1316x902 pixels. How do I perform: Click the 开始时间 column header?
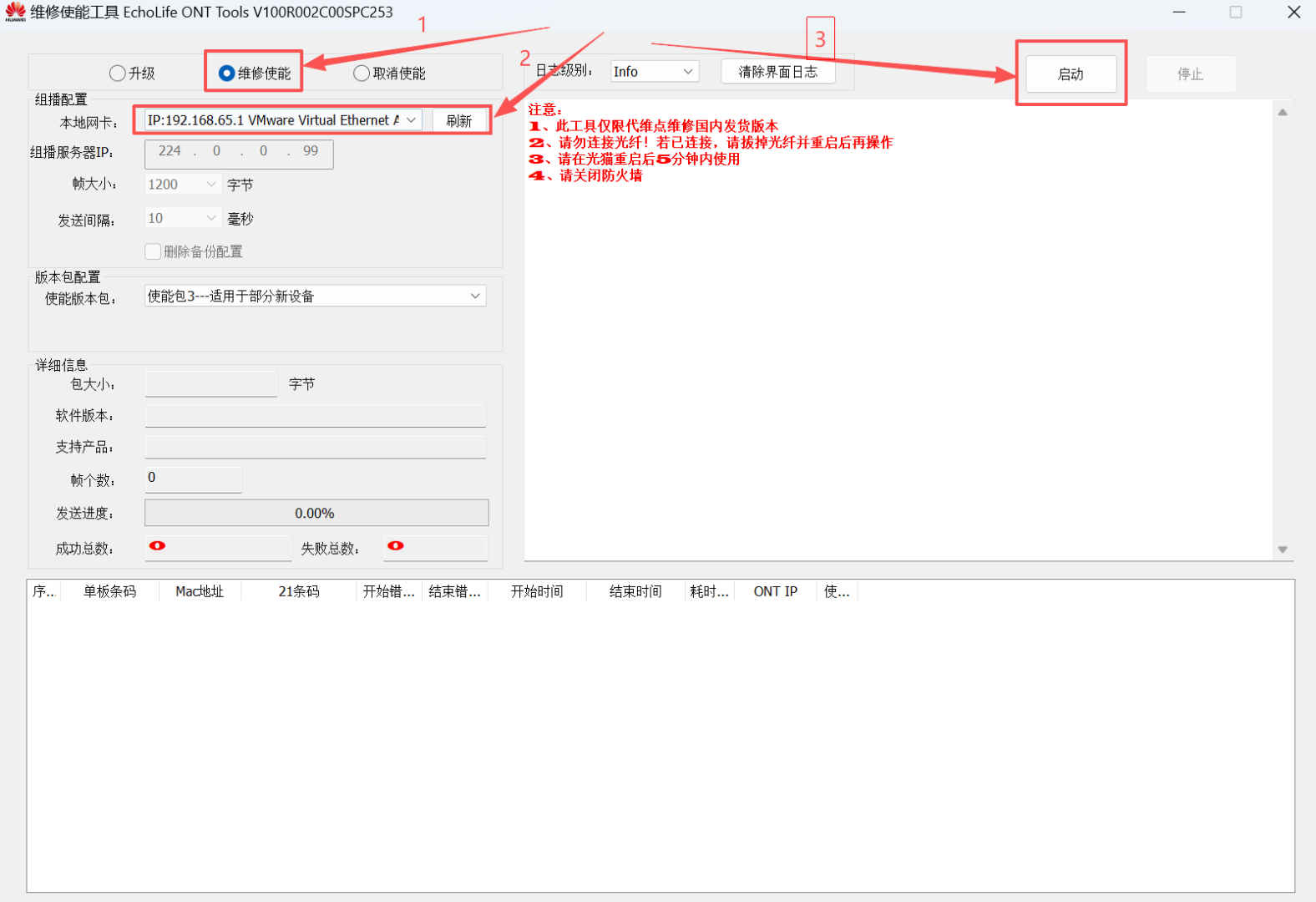tap(537, 591)
